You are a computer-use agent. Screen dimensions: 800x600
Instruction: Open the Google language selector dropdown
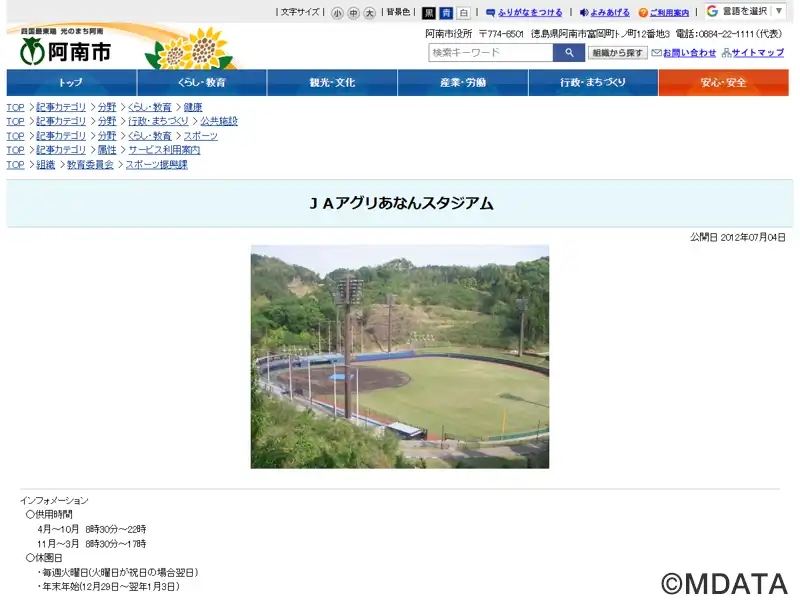click(745, 11)
